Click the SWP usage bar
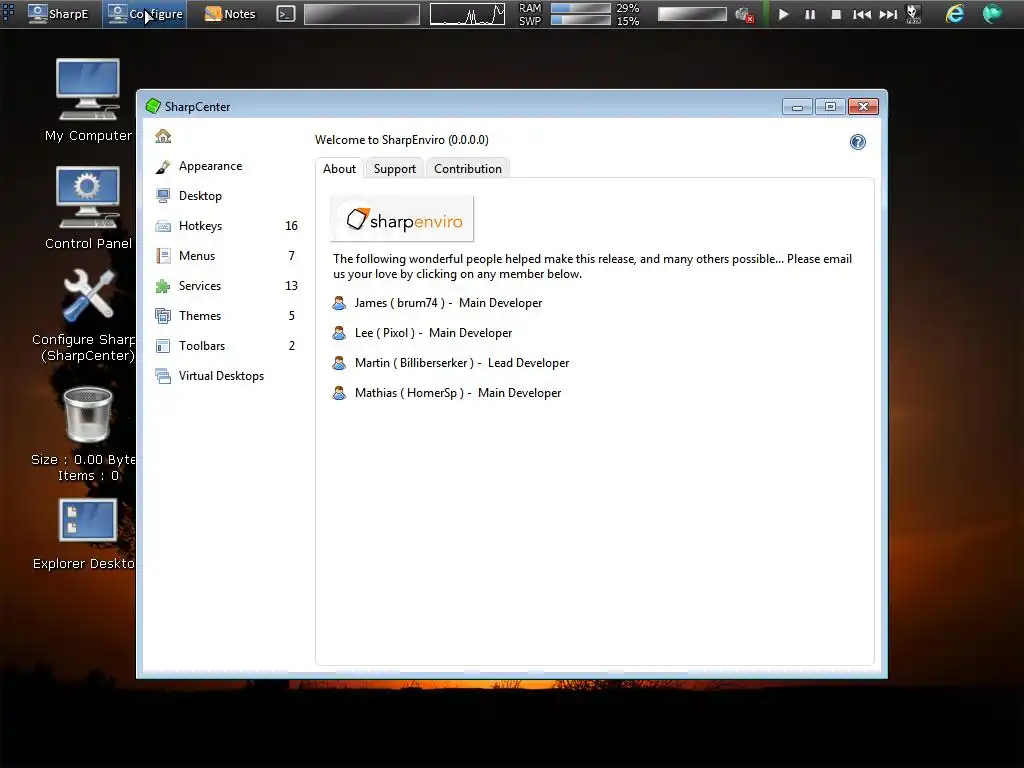This screenshot has width=1024, height=768. 581,20
